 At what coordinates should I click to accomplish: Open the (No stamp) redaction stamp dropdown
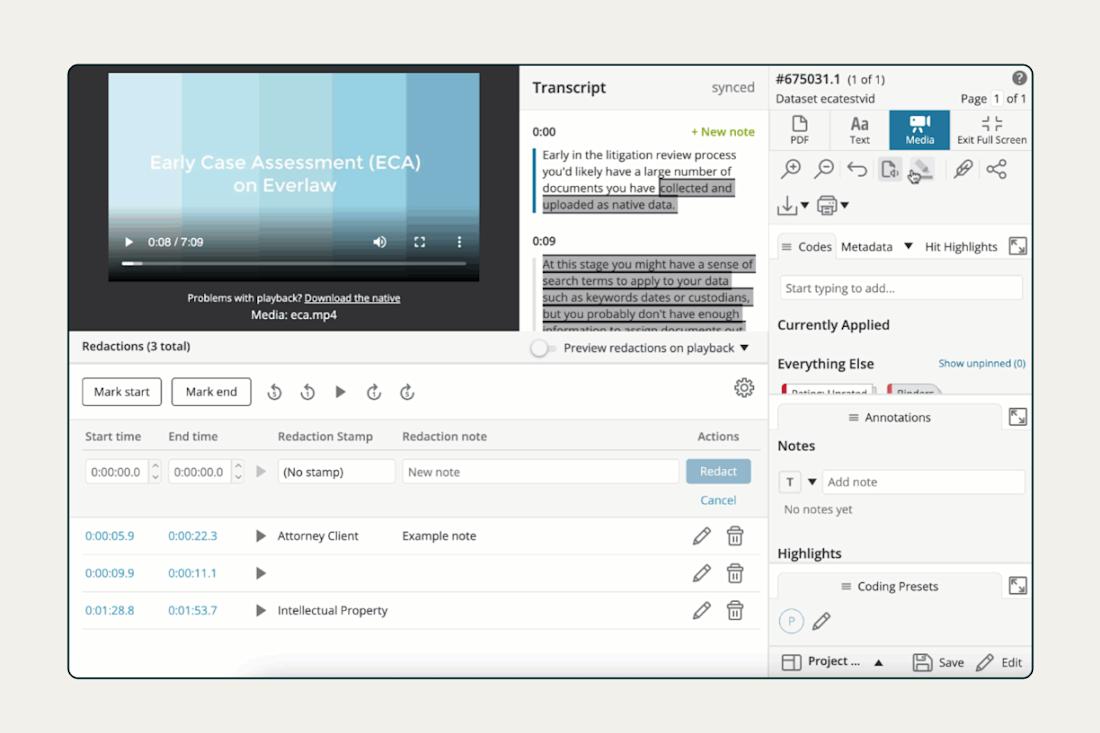pos(336,472)
